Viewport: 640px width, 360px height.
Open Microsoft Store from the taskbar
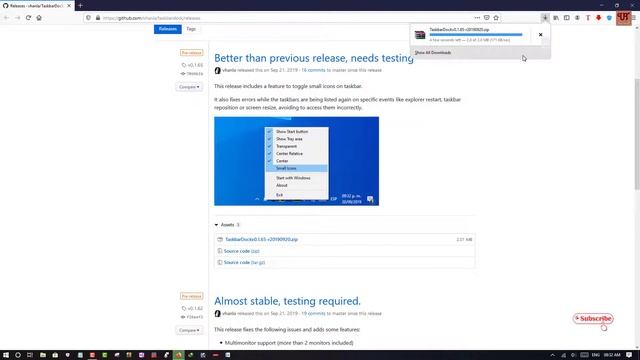tap(55, 355)
